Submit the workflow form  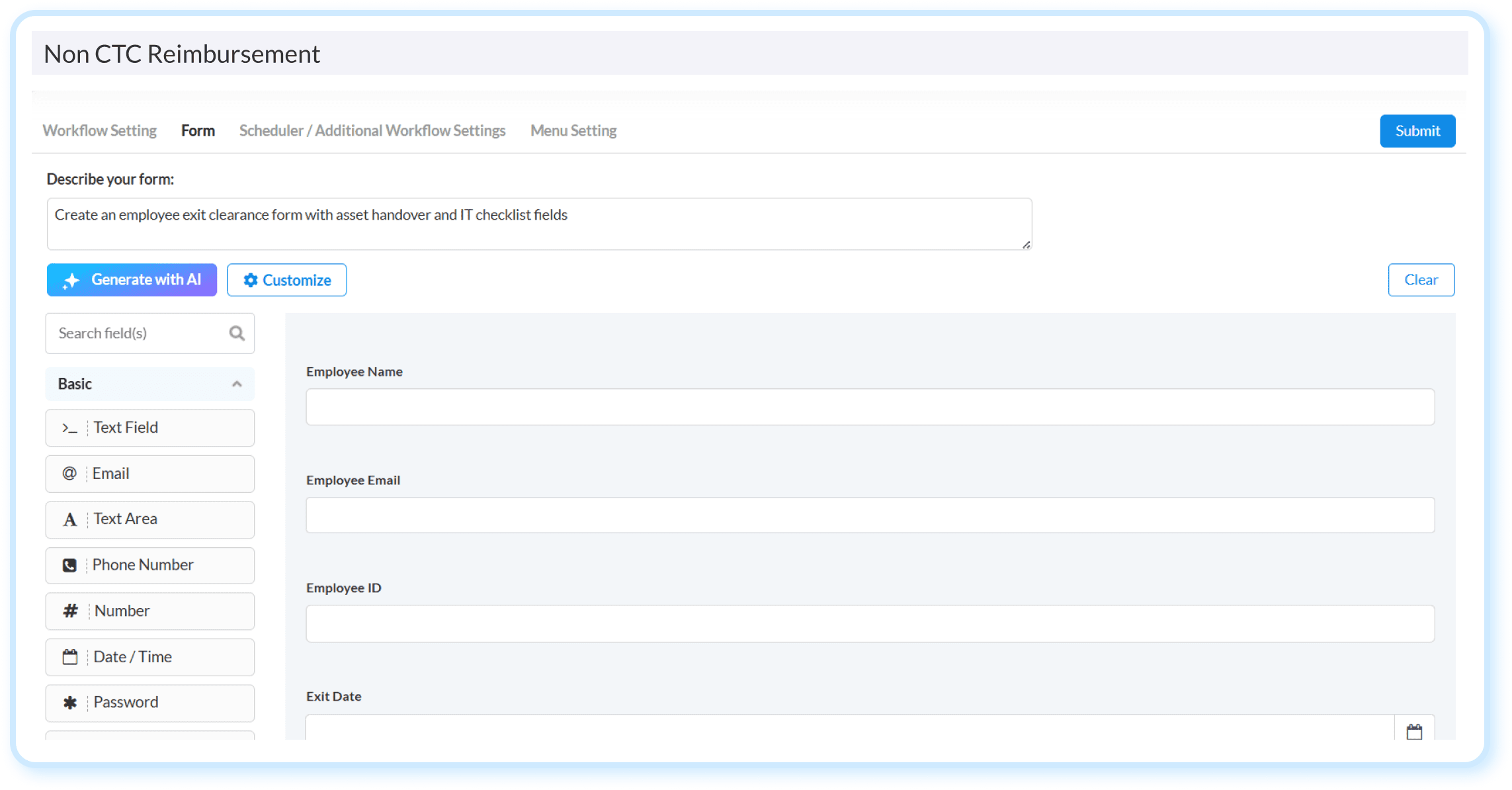click(1417, 131)
